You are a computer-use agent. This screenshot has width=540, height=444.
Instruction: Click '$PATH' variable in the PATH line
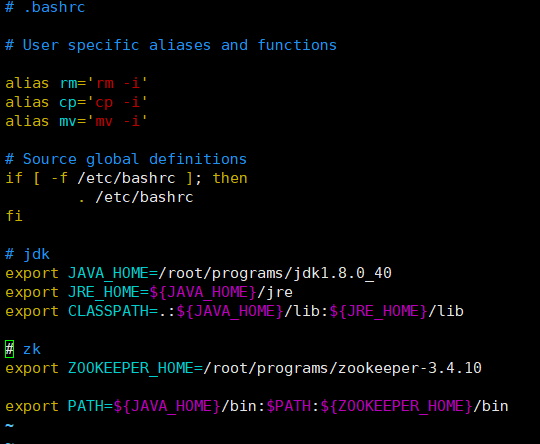289,406
